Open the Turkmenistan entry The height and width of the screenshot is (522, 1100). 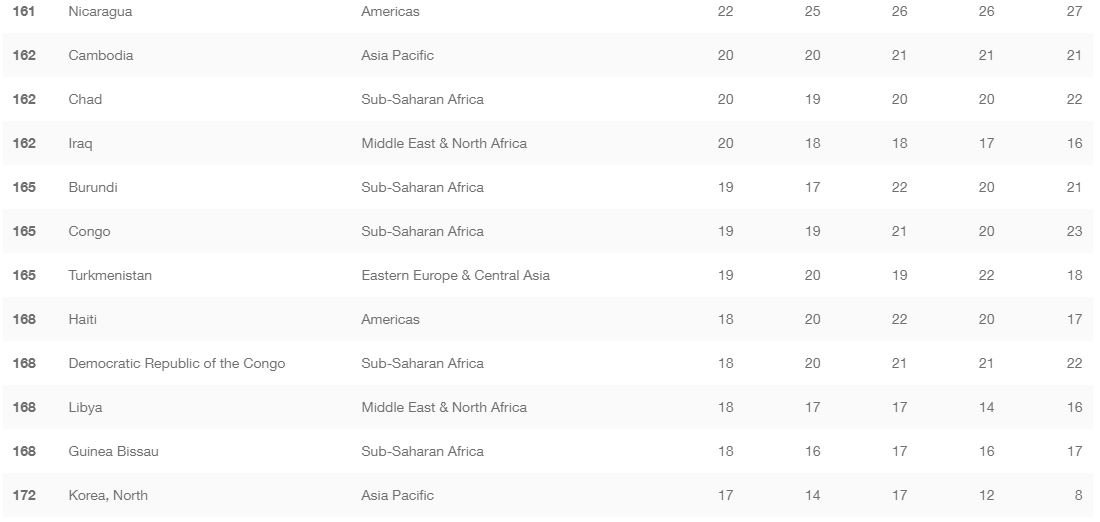click(110, 276)
